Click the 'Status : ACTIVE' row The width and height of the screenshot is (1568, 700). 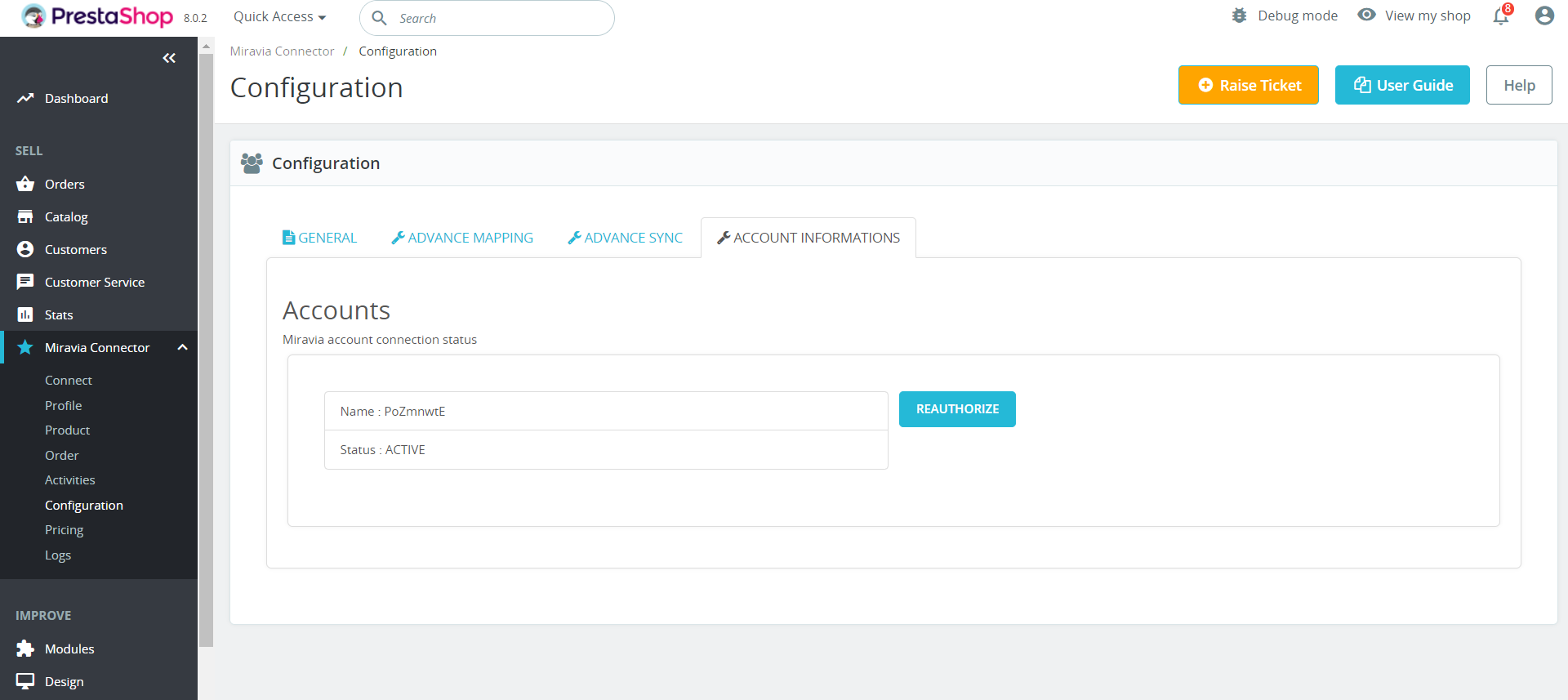coord(606,450)
